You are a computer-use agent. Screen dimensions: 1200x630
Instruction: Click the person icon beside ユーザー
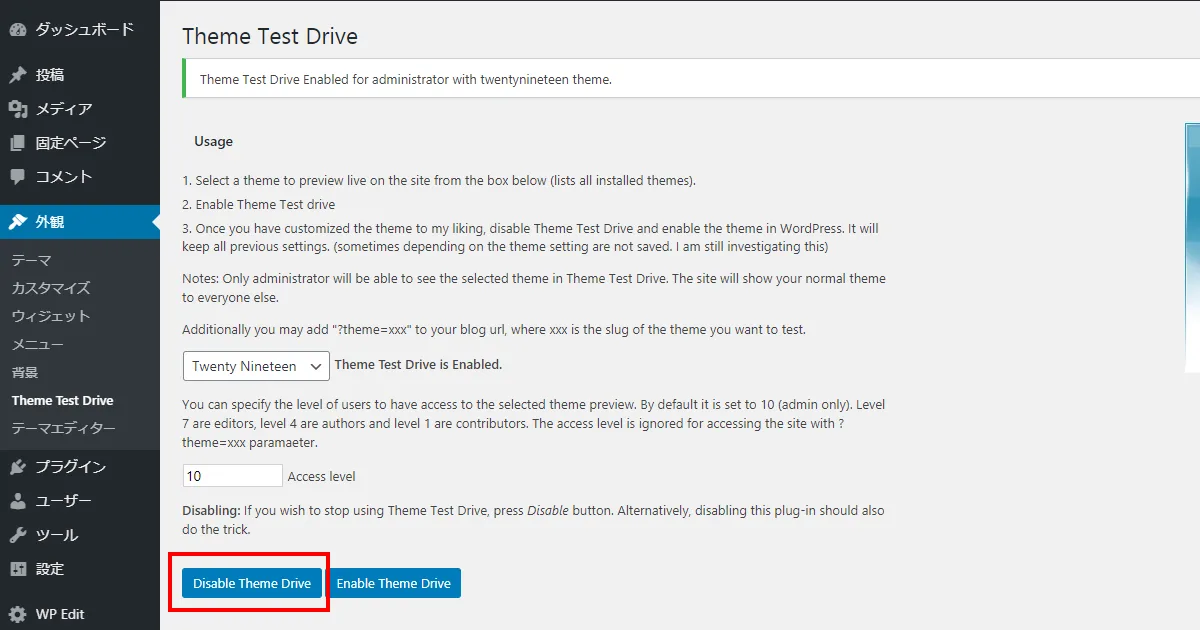[x=18, y=501]
